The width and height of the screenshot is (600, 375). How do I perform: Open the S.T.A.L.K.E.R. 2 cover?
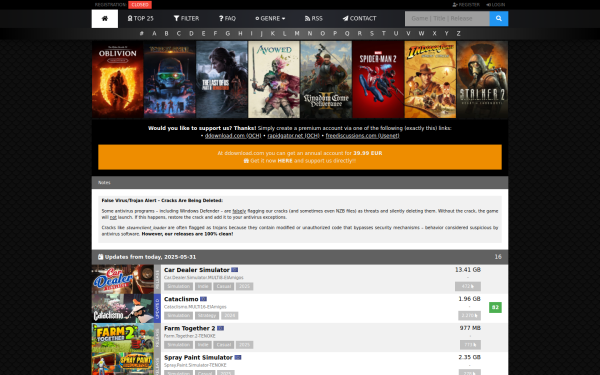[483, 80]
